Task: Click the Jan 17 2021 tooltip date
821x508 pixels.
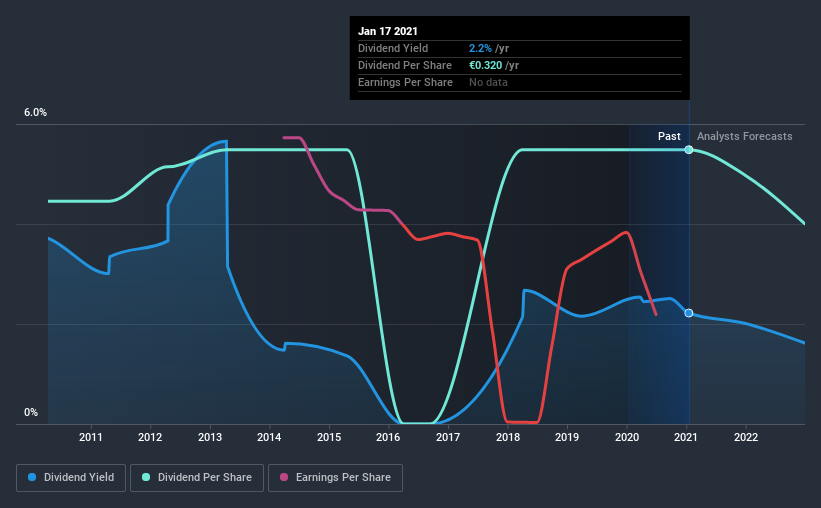Action: tap(388, 31)
